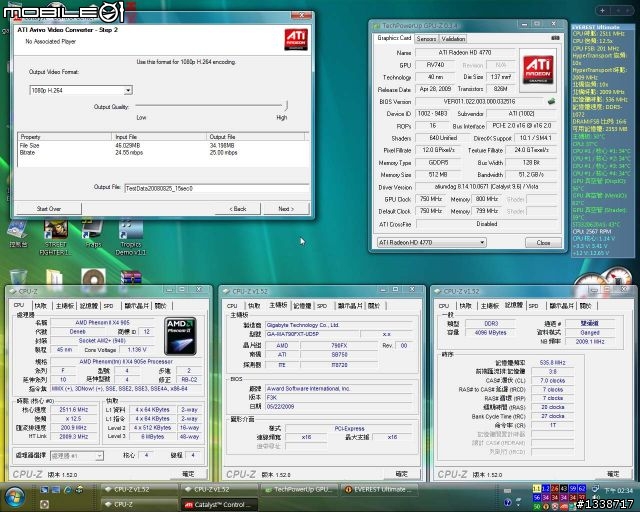Click the Close button in GPU-Z
This screenshot has height=512, width=640.
click(x=543, y=243)
